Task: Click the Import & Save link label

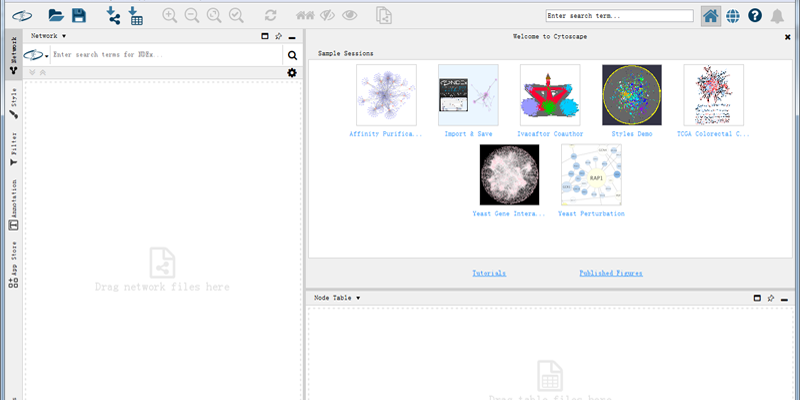Action: 468,134
